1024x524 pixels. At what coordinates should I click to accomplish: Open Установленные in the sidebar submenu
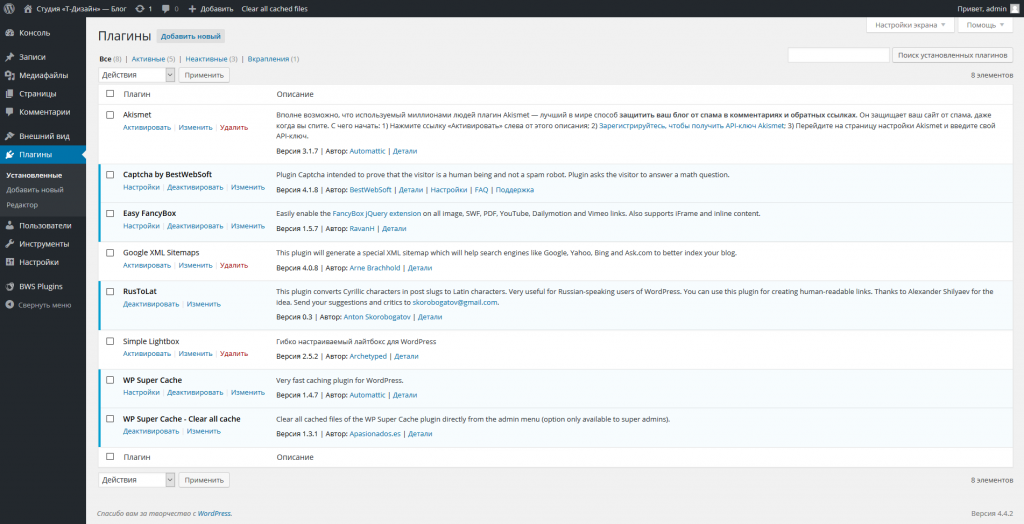[34, 175]
